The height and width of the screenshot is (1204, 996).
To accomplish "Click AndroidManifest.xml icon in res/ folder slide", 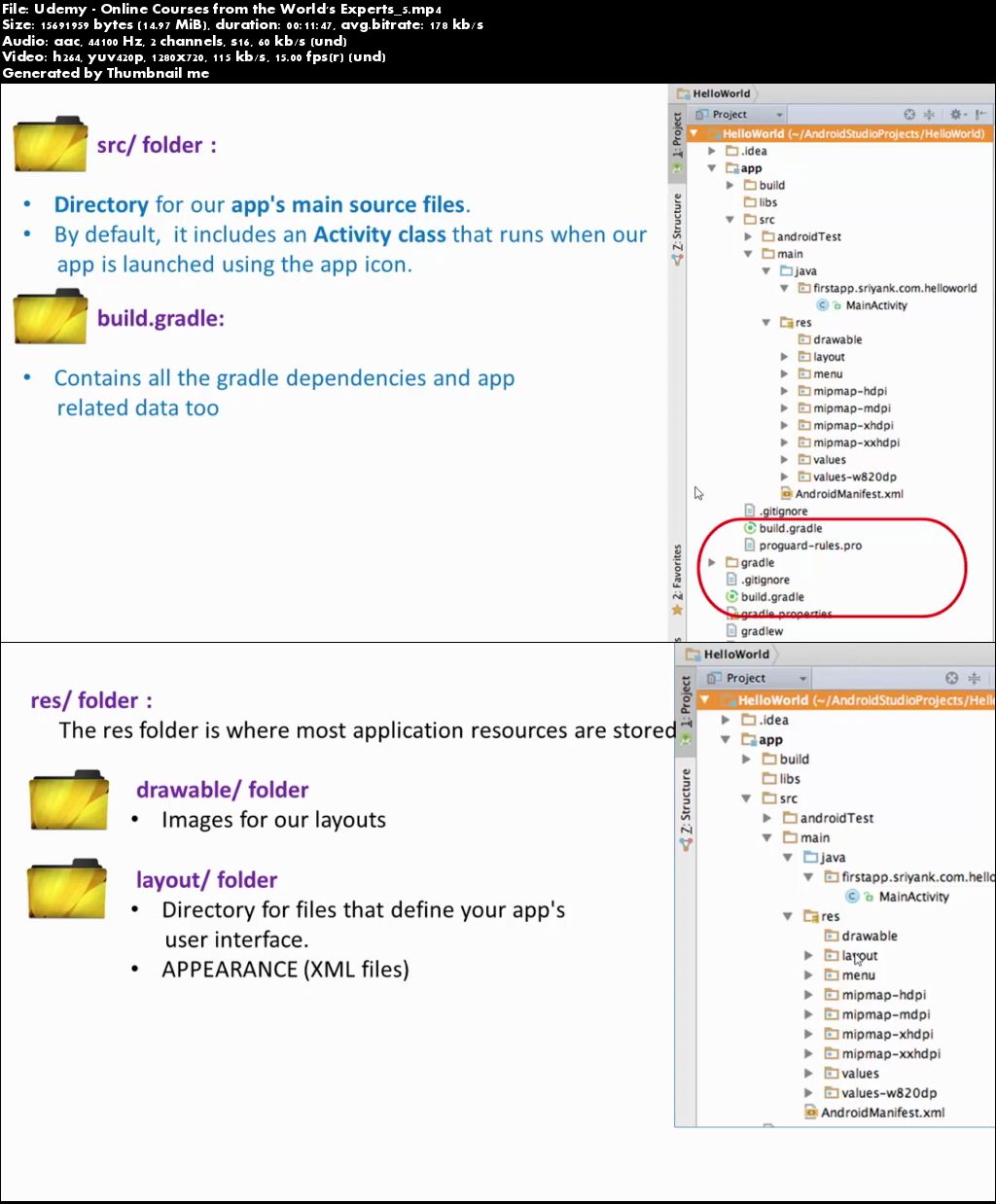I will [811, 1113].
